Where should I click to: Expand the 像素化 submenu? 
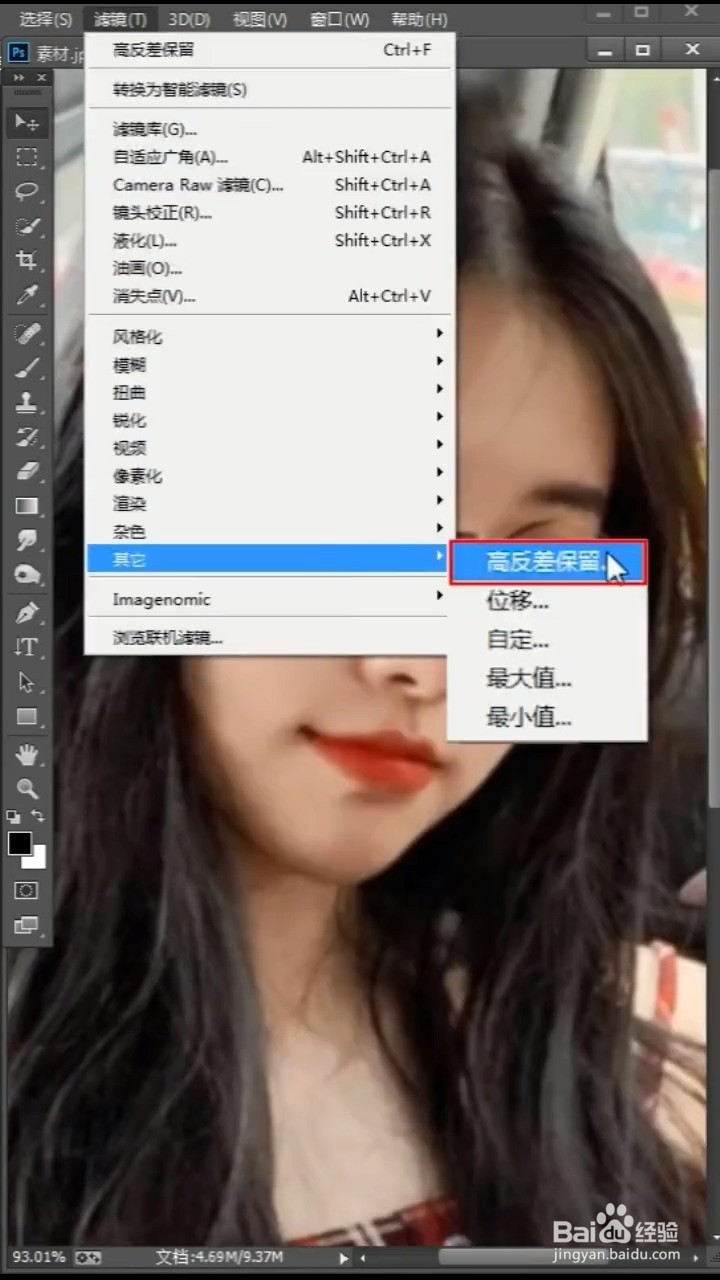click(x=270, y=476)
